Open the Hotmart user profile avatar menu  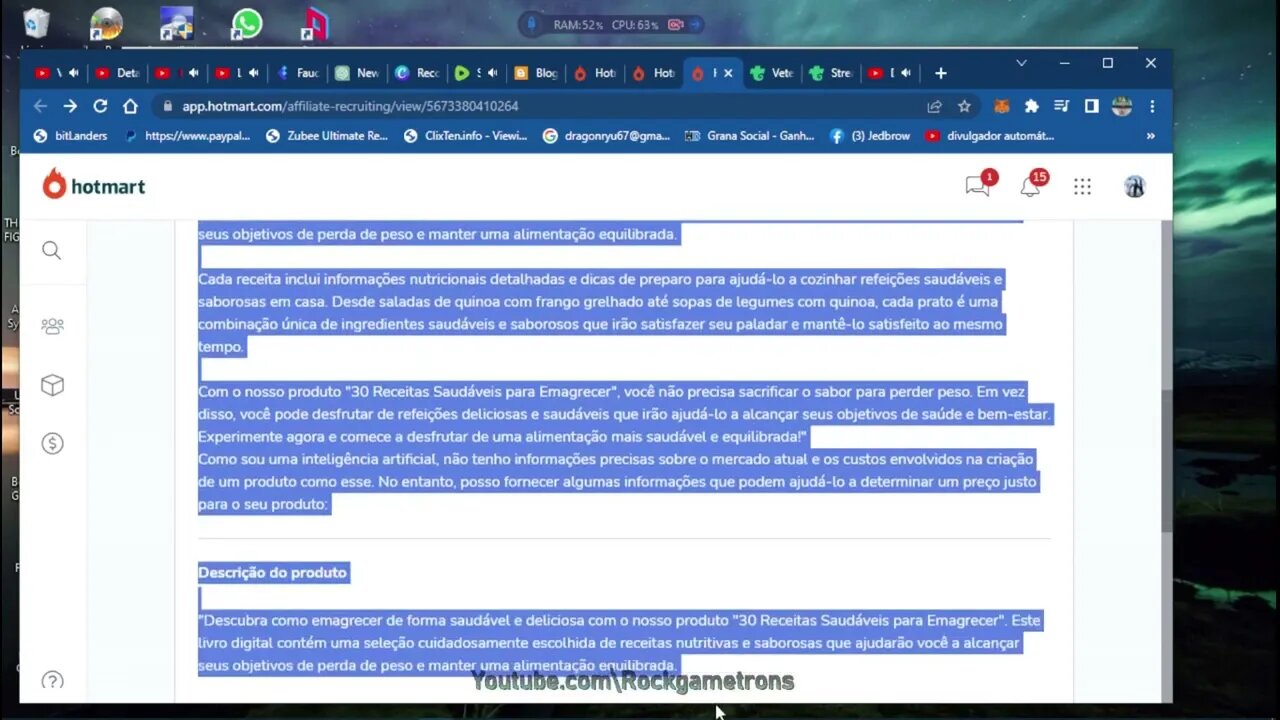(x=1134, y=187)
